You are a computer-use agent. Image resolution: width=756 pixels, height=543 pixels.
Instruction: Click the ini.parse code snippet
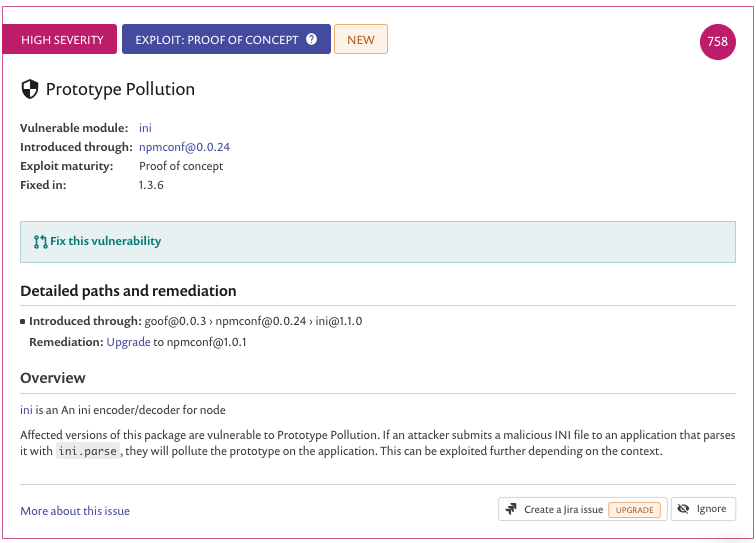tap(88, 451)
